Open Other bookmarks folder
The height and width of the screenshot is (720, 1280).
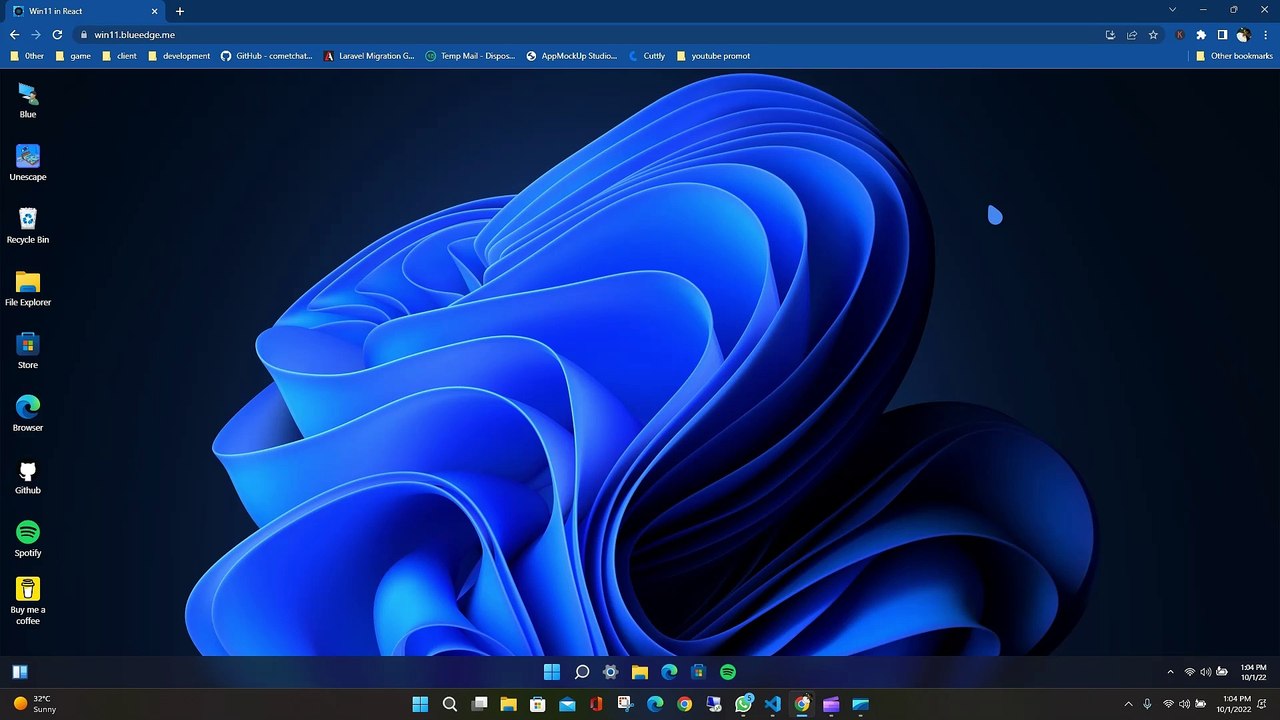1234,56
